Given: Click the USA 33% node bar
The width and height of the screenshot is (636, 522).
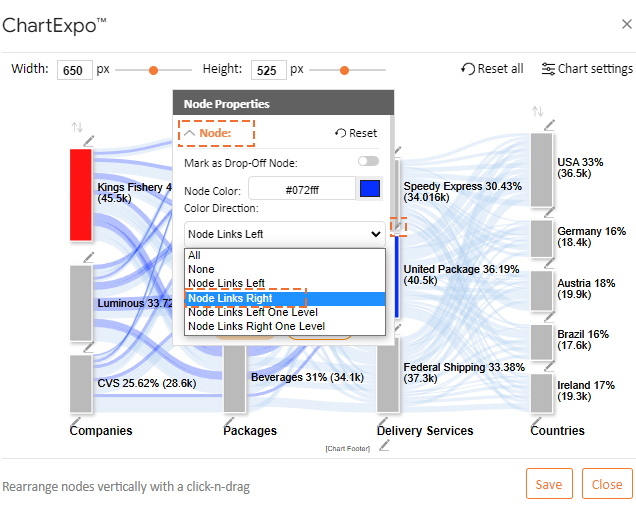Looking at the screenshot, I should tap(541, 170).
